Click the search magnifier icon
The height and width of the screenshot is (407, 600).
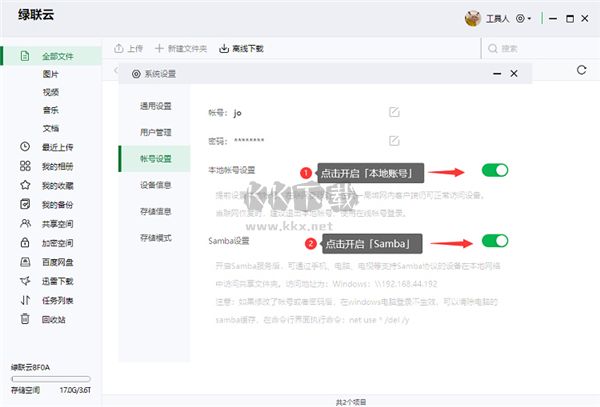point(492,49)
